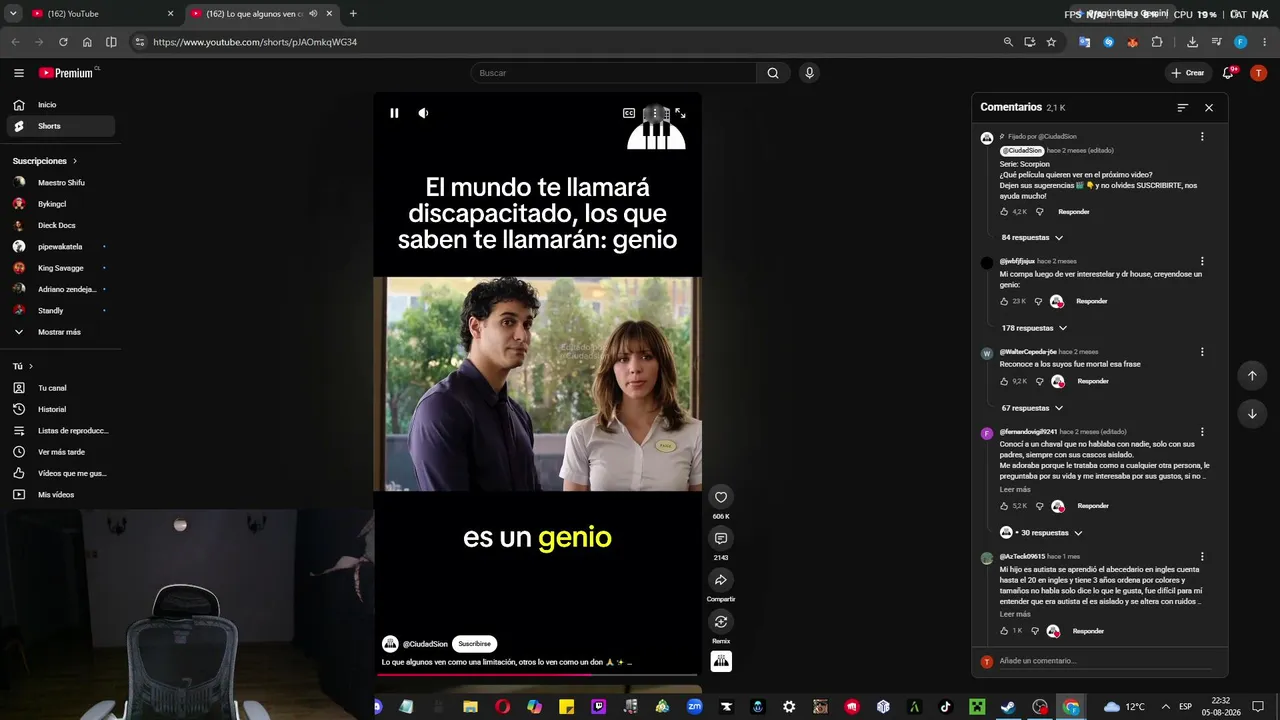1280x720 pixels.
Task: Pause the Shorts video
Action: click(x=394, y=113)
